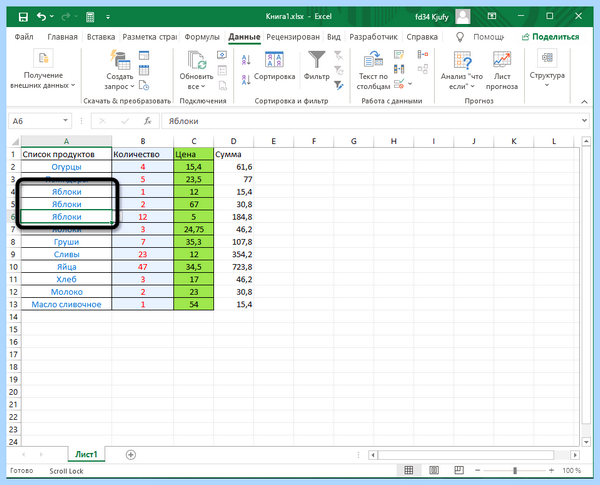Open Получение внешних данных menu
The height and width of the screenshot is (485, 600).
(43, 70)
